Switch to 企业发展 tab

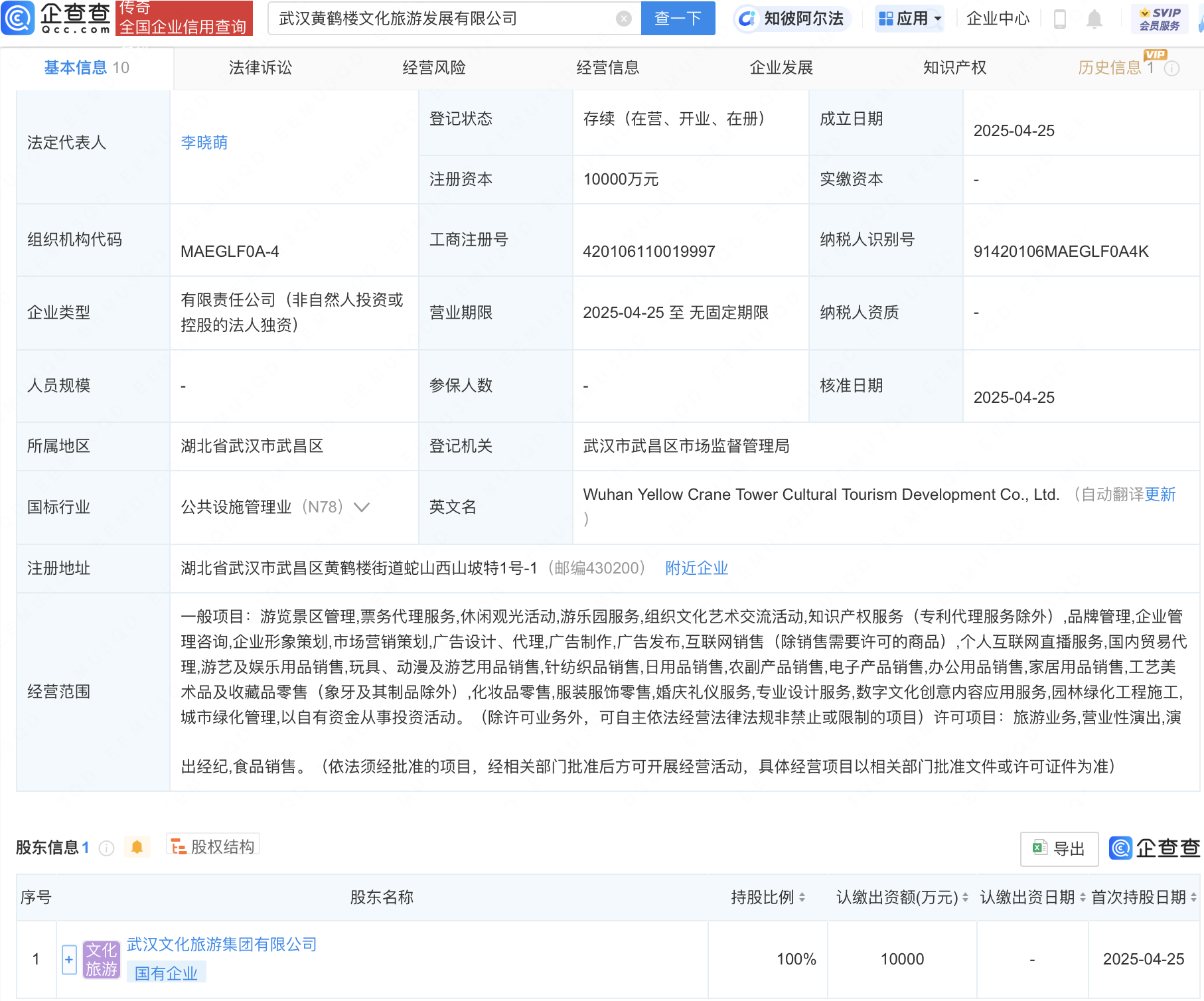click(781, 68)
